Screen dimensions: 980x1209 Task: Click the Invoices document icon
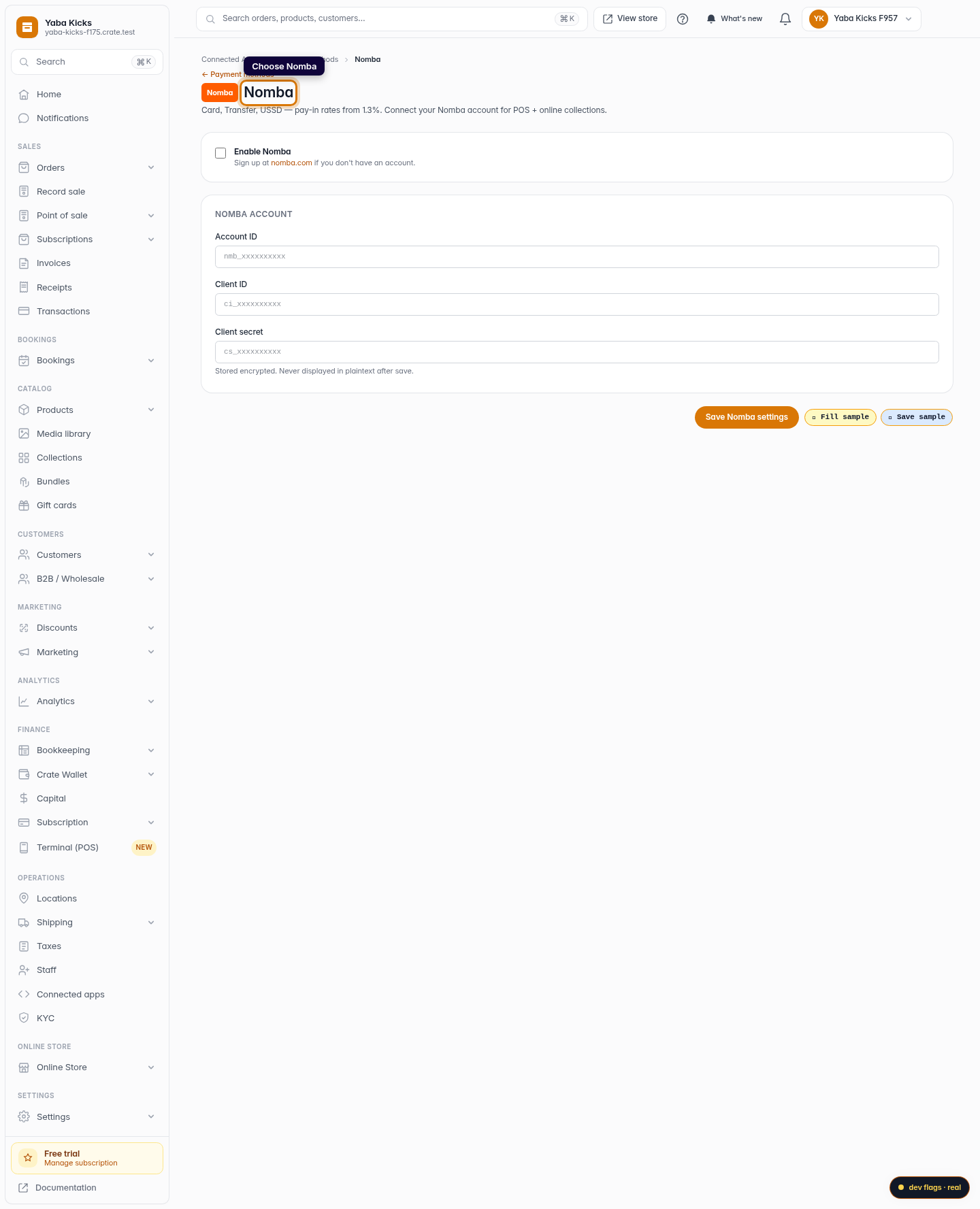(24, 263)
